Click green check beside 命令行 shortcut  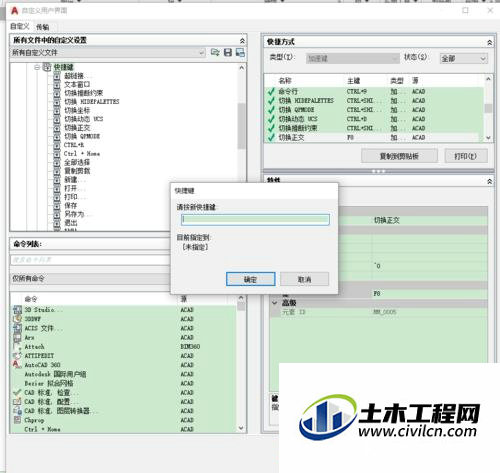271,91
